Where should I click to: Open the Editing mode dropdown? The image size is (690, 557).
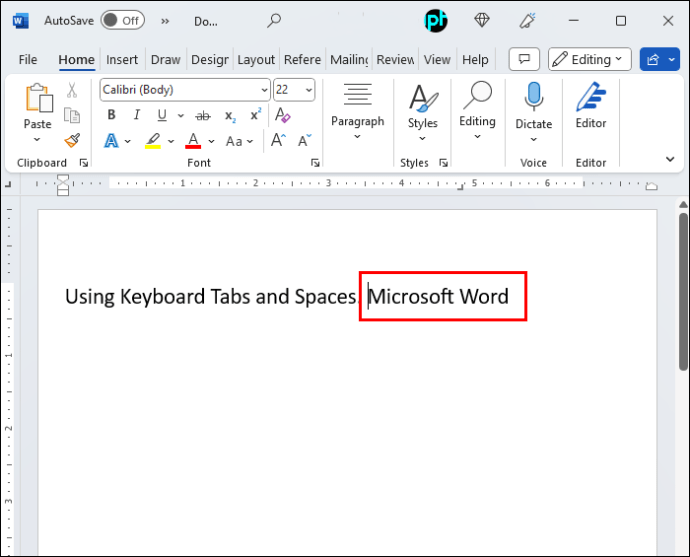point(590,59)
